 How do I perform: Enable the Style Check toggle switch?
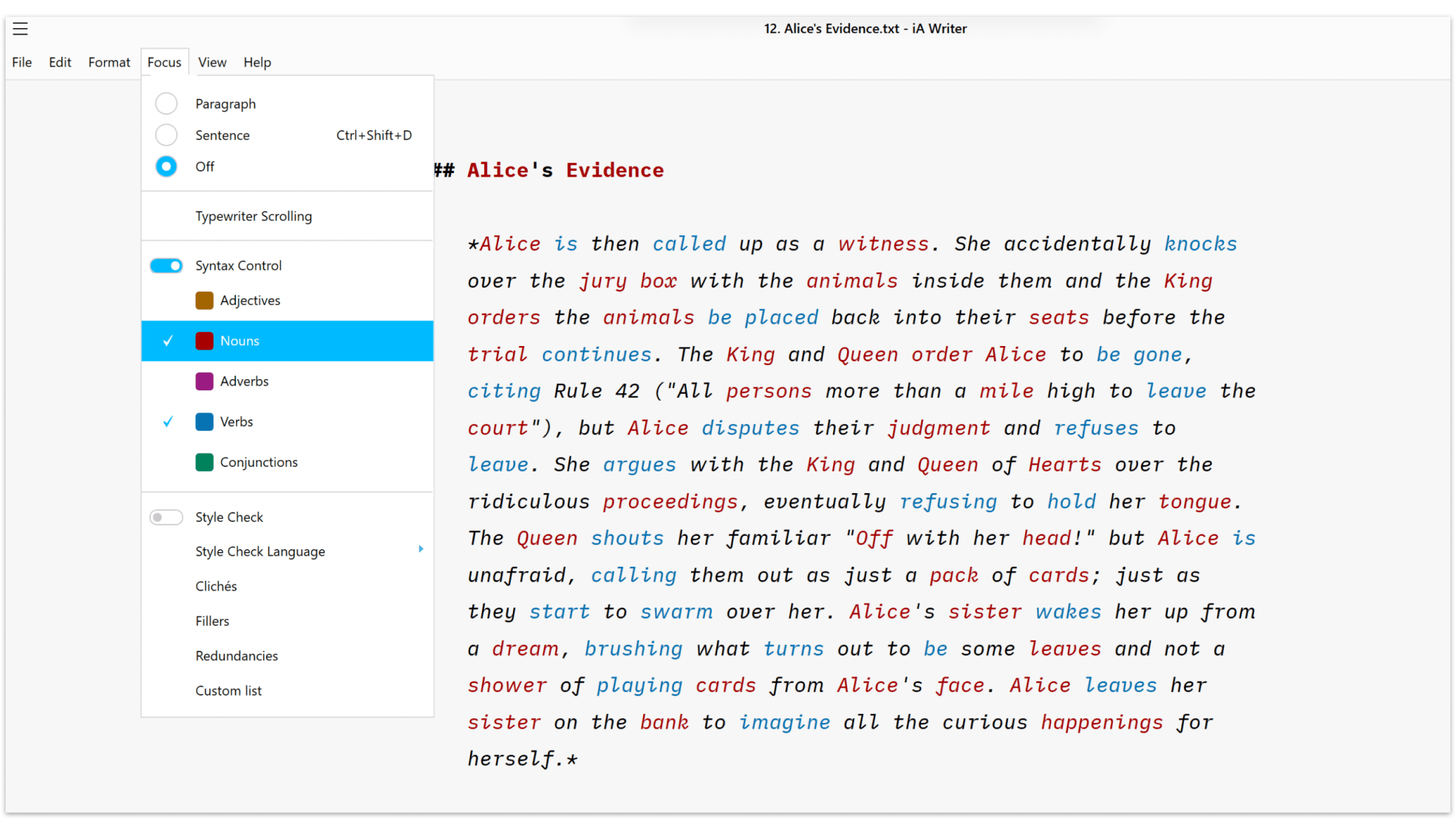pyautogui.click(x=166, y=517)
